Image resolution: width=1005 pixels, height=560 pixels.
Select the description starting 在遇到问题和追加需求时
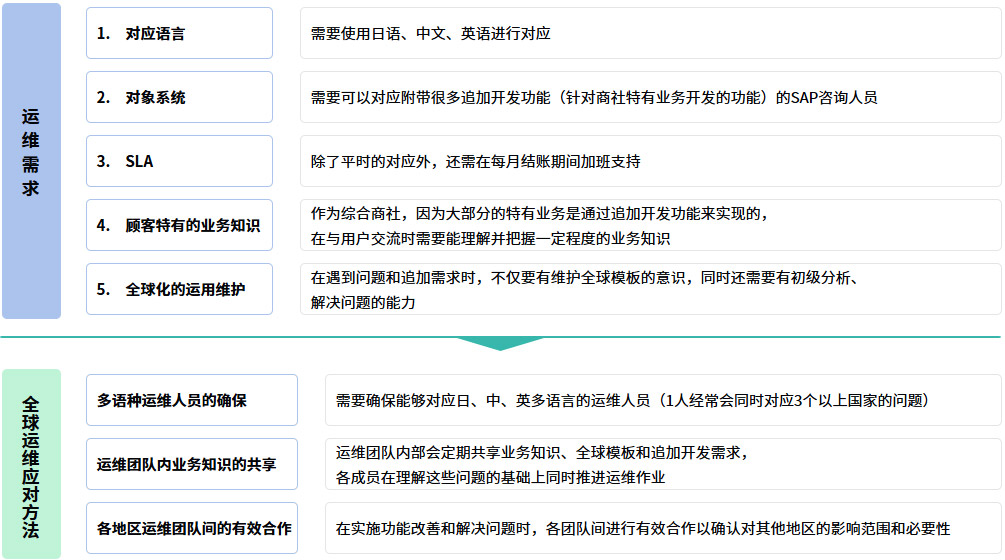pos(650,289)
